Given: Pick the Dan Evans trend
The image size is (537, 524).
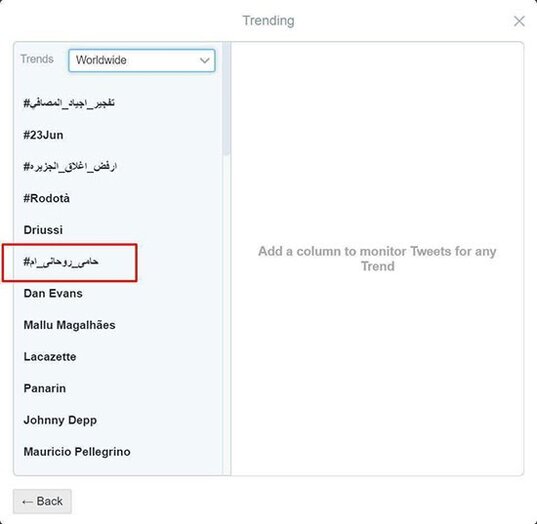Looking at the screenshot, I should click(53, 294).
